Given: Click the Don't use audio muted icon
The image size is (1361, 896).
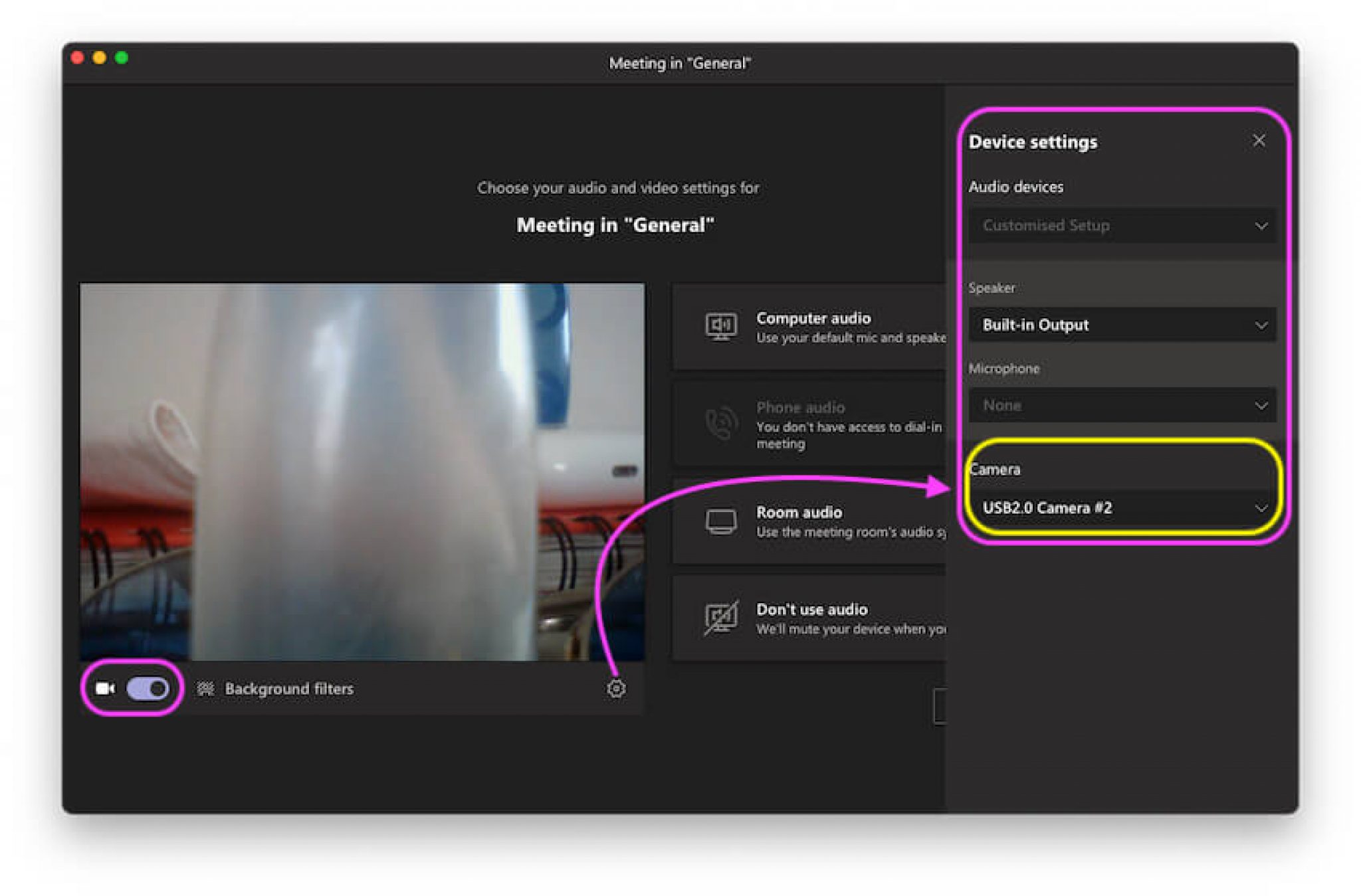Looking at the screenshot, I should 720,618.
